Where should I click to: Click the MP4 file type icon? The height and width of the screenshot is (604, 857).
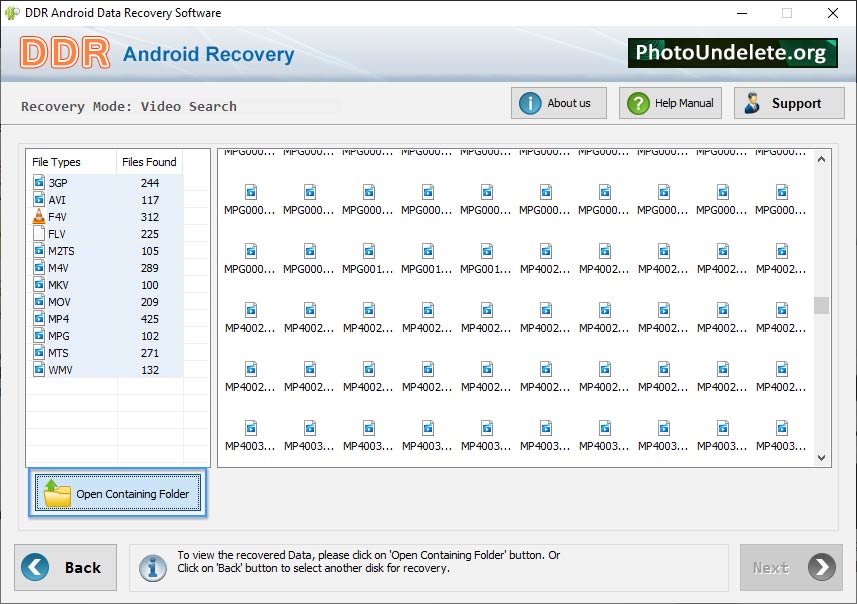(39, 318)
